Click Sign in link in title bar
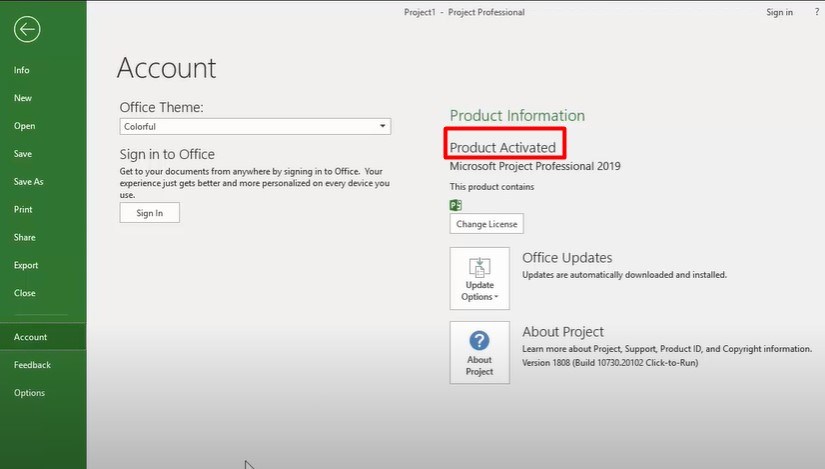Image resolution: width=825 pixels, height=469 pixels. 779,12
